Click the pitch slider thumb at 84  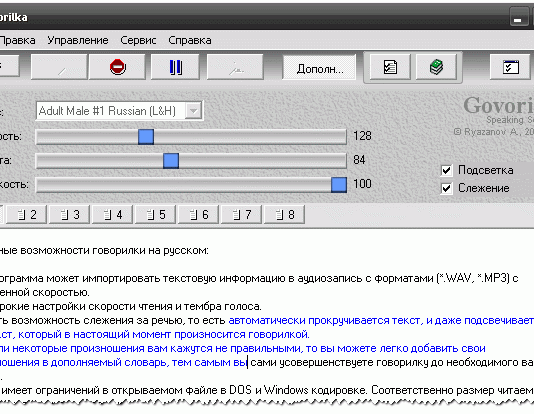(171, 160)
